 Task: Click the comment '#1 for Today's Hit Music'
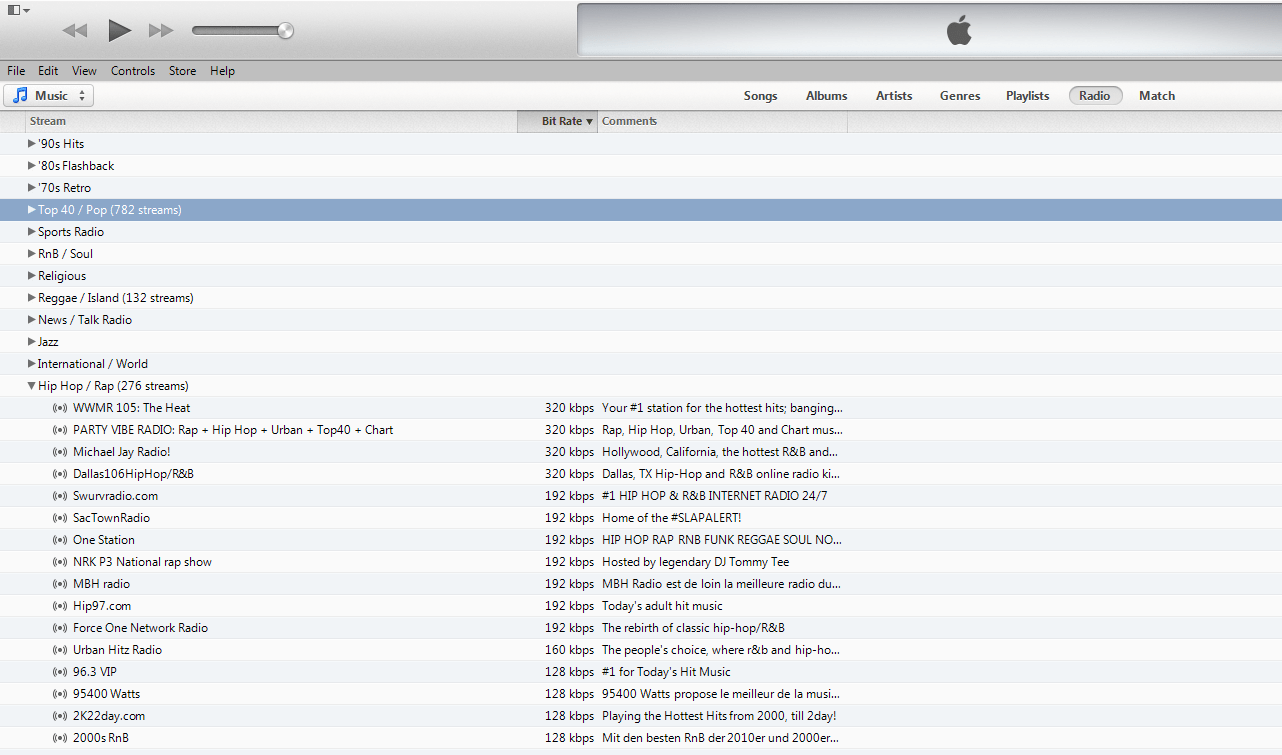[666, 672]
